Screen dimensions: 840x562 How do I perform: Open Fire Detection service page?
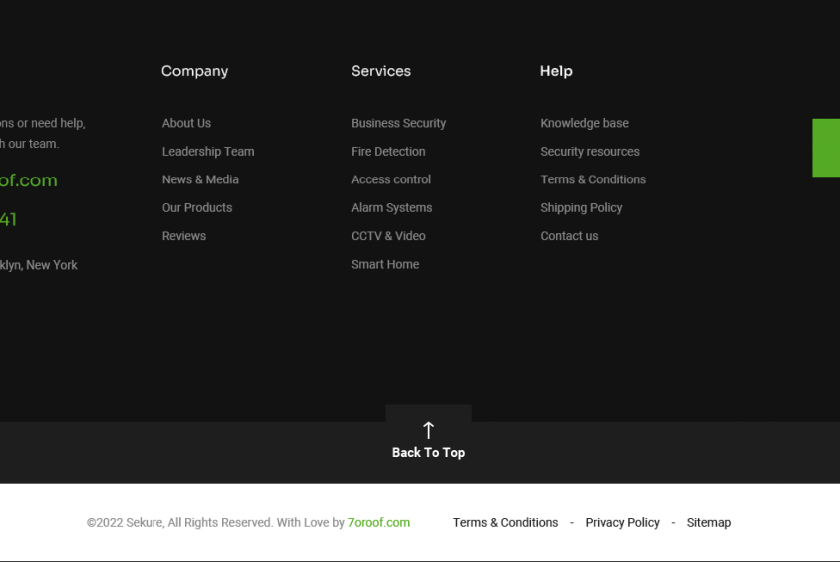point(388,151)
